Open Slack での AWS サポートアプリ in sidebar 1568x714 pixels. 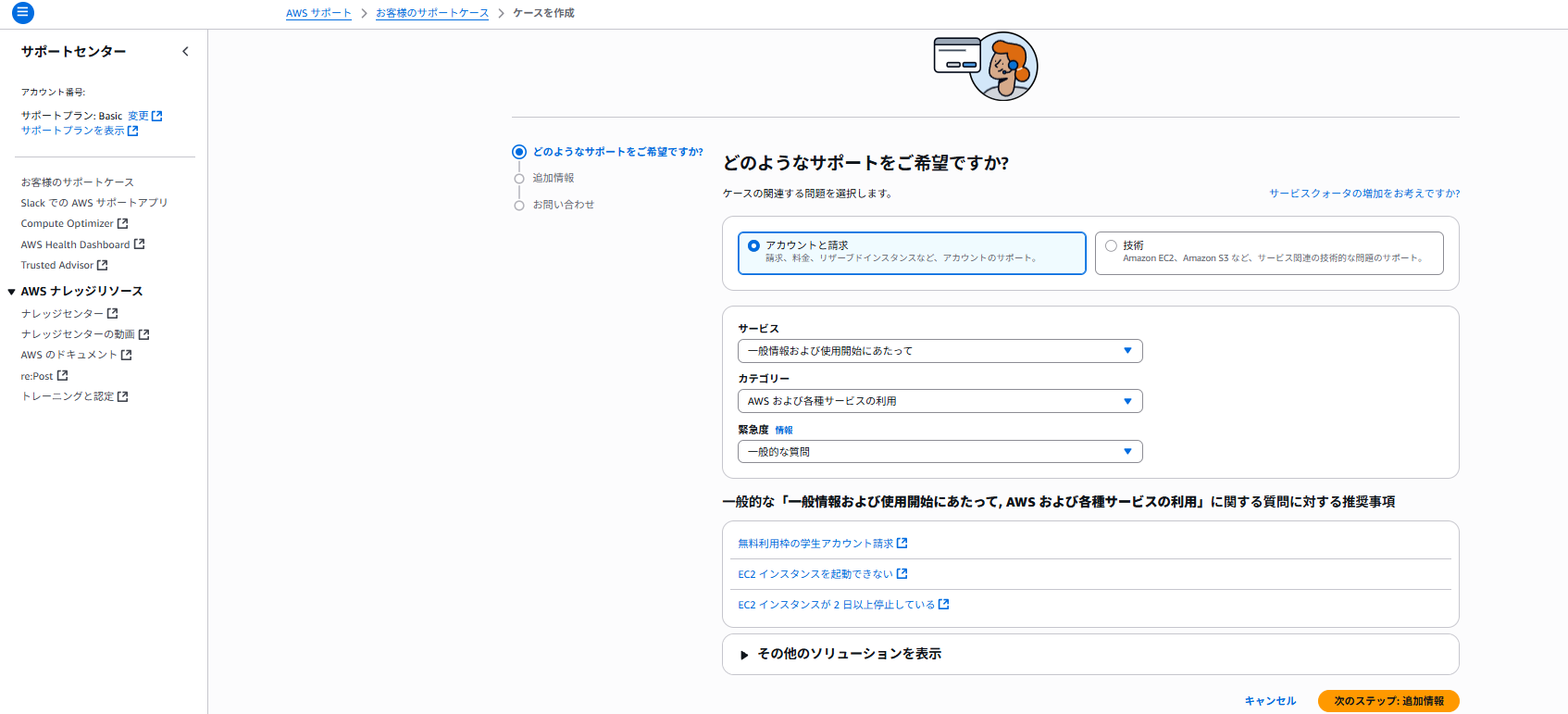[x=94, y=203]
